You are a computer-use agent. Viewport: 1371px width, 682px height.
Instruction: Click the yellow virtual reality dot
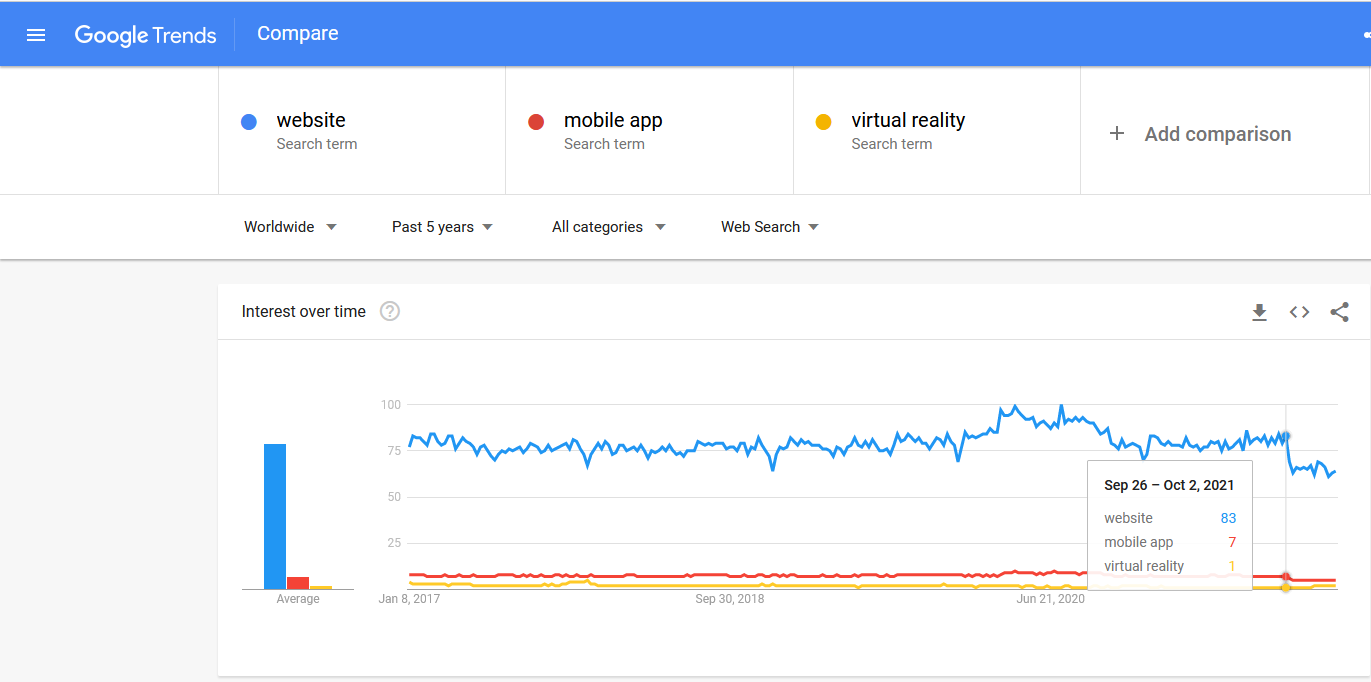(x=824, y=122)
